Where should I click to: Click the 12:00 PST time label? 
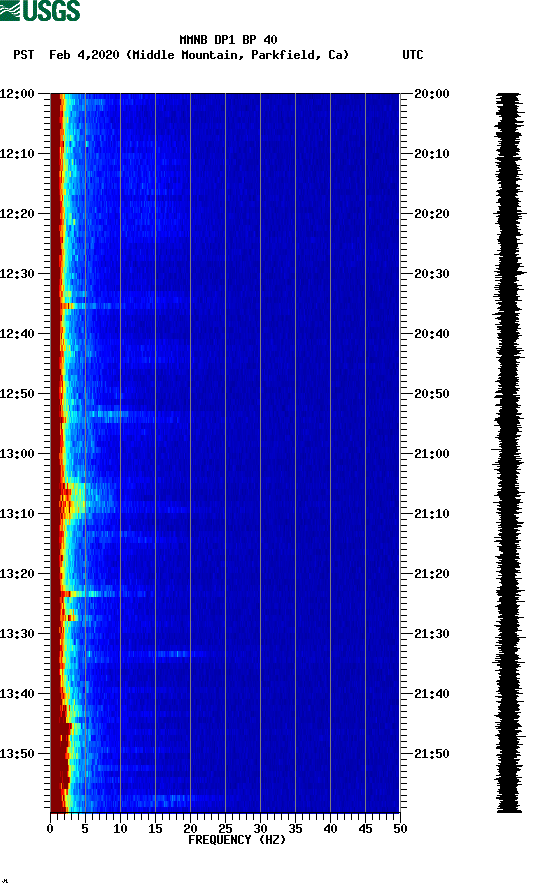(x=17, y=94)
